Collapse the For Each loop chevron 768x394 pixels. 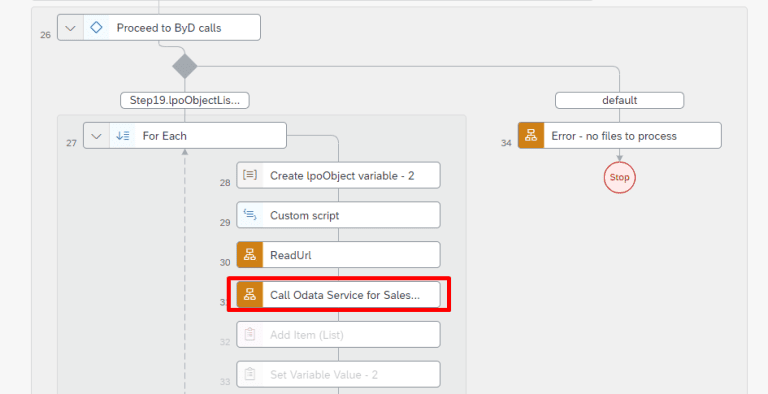point(96,136)
